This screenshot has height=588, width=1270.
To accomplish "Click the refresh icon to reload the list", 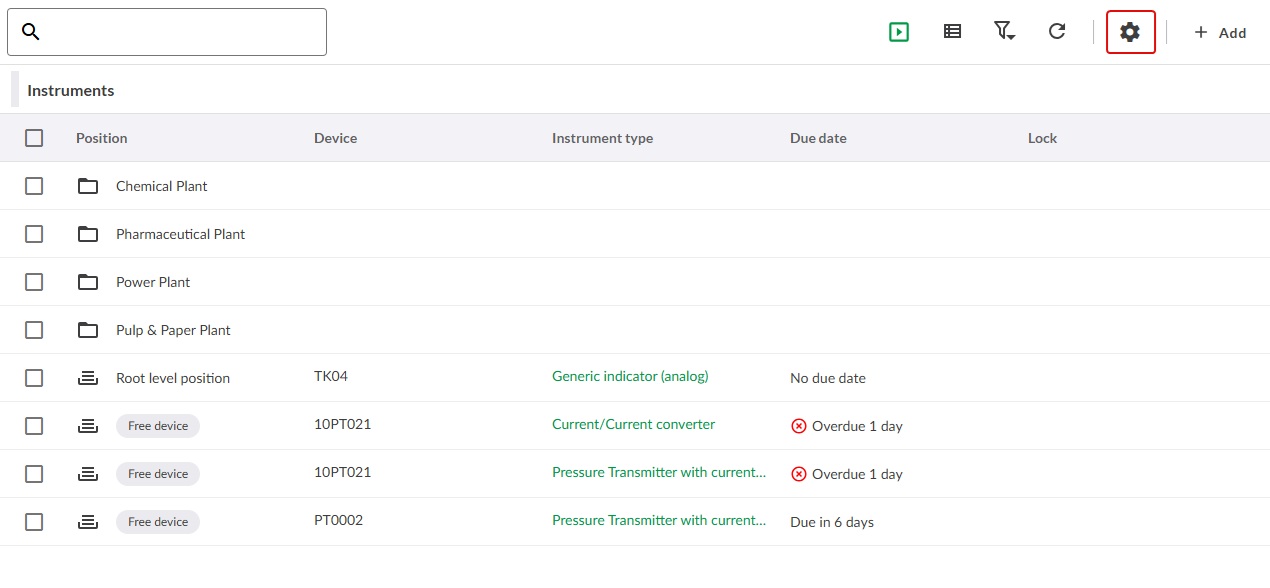I will click(x=1057, y=31).
